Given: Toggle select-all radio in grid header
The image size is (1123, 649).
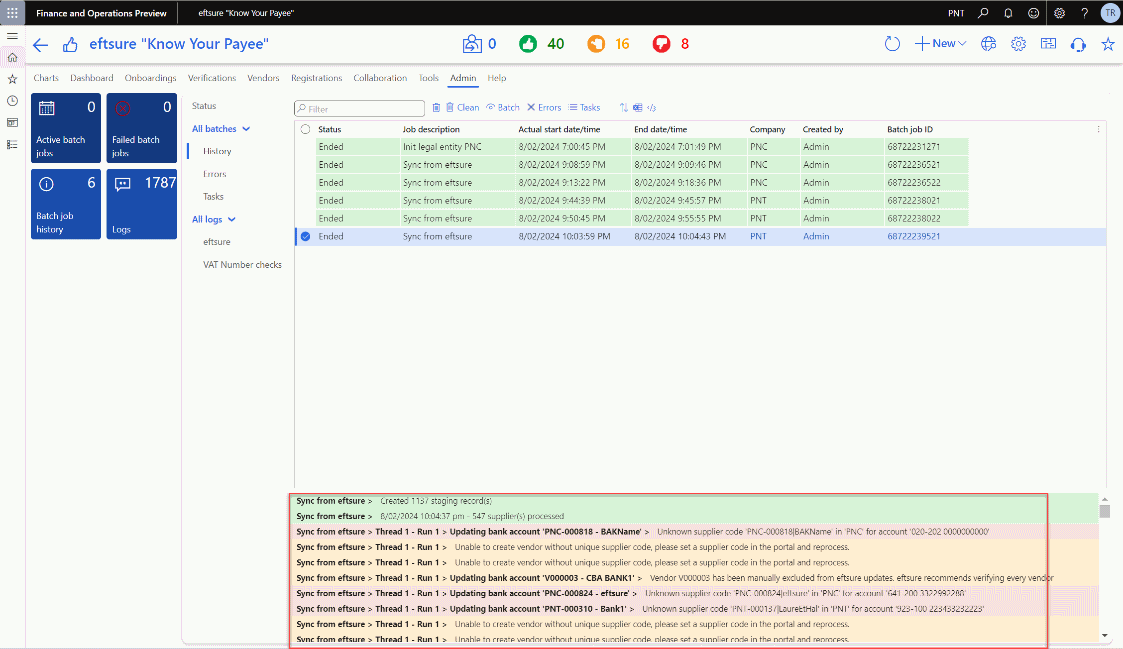Looking at the screenshot, I should (x=305, y=130).
